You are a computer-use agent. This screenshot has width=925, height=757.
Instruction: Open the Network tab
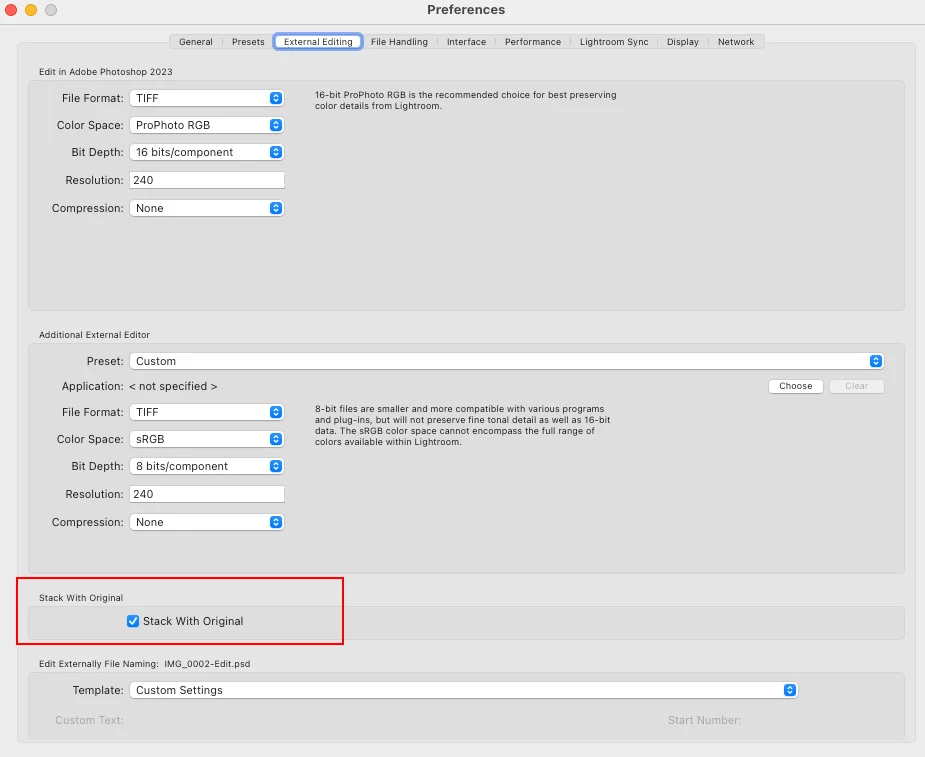coord(736,42)
